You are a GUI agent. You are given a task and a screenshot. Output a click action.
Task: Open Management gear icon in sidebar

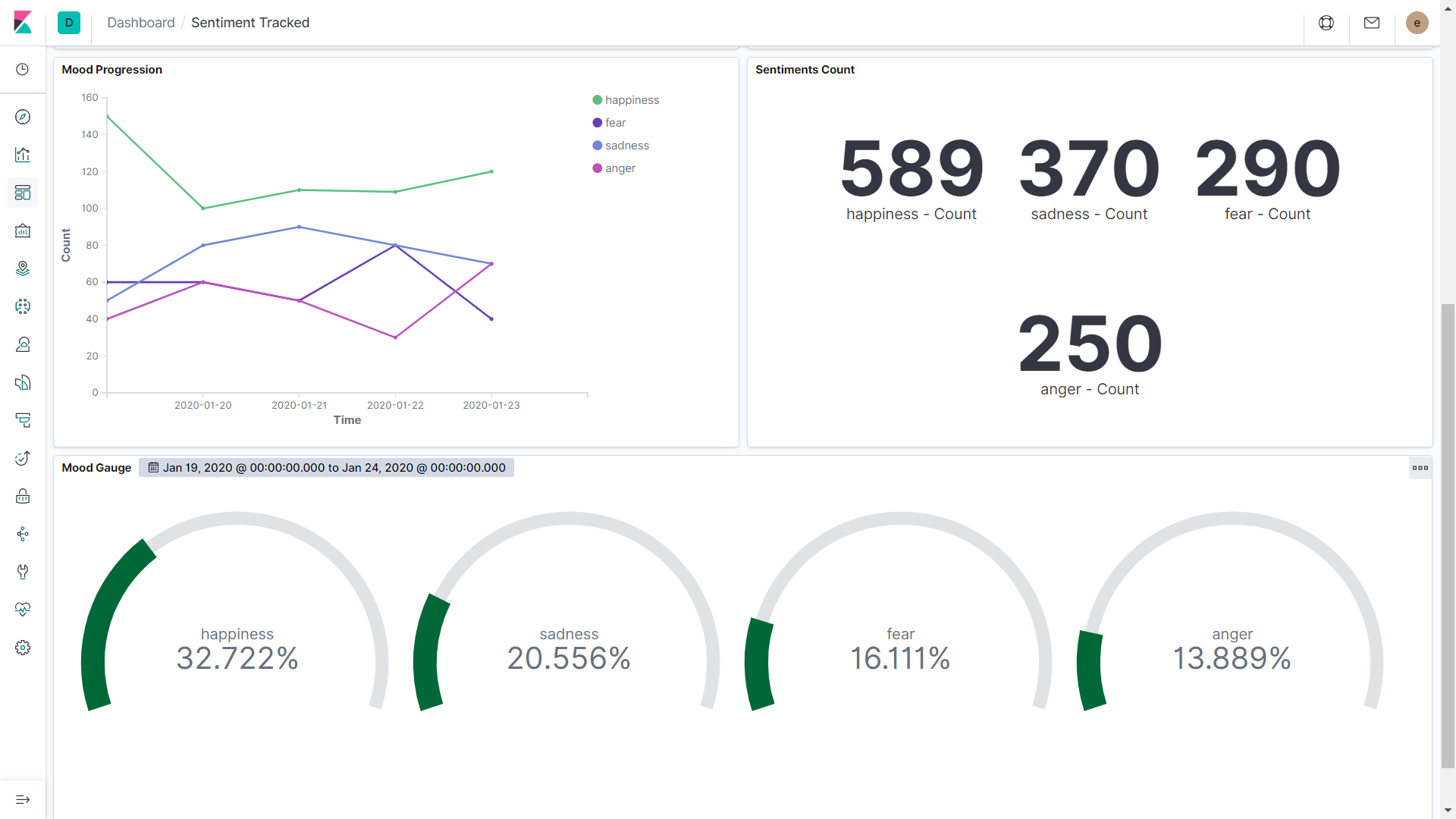23,648
